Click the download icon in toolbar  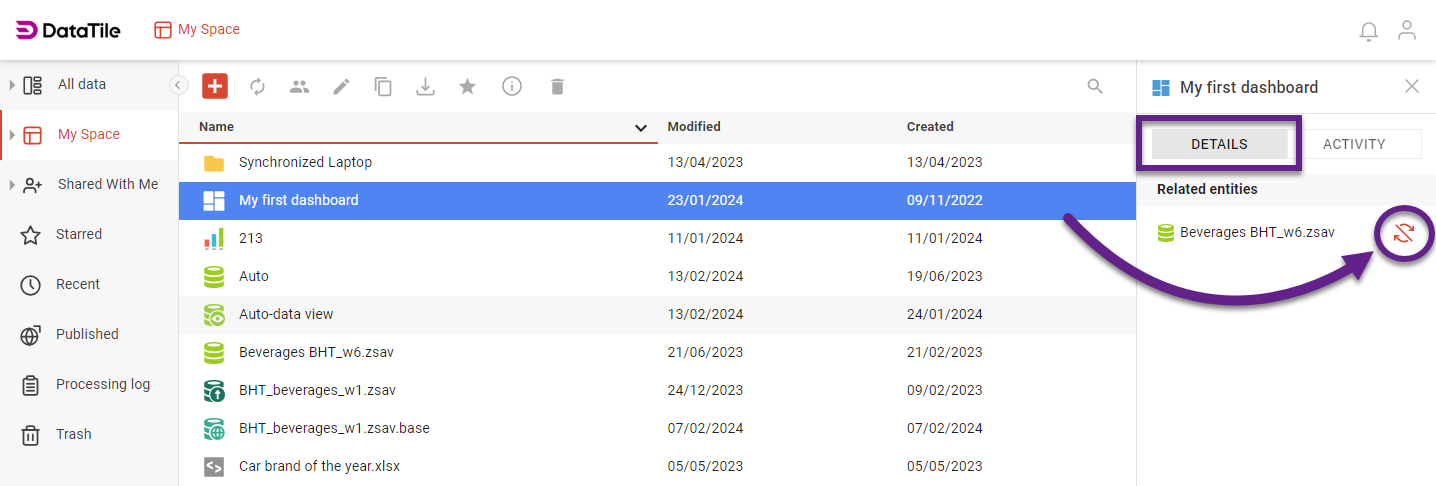coord(425,87)
